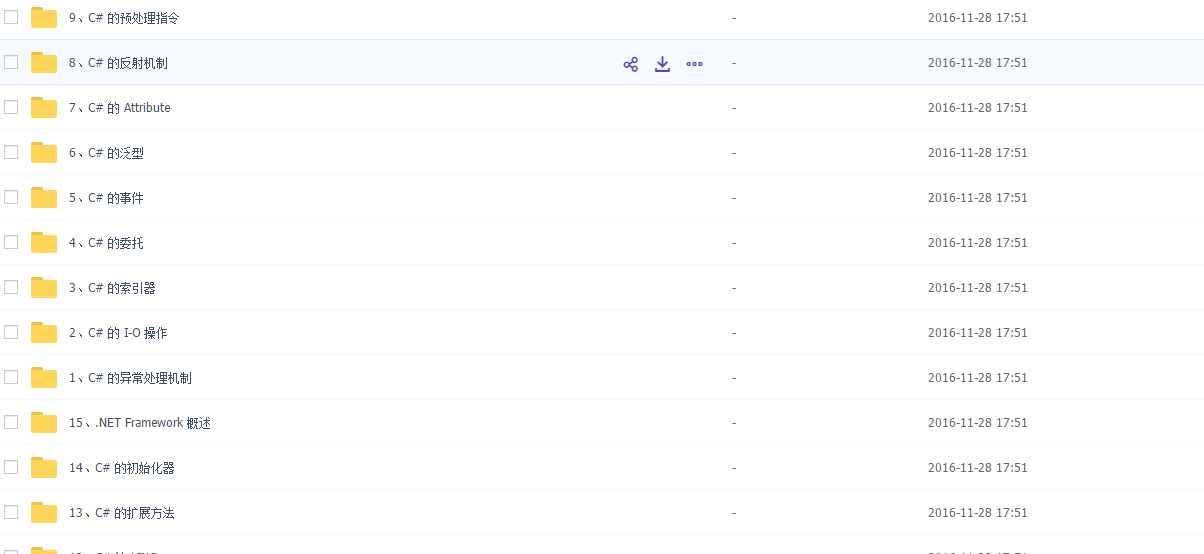The height and width of the screenshot is (554, 1204).
Task: Click folder icon of 1、C# 的异常处理机制
Action: pyautogui.click(x=44, y=377)
